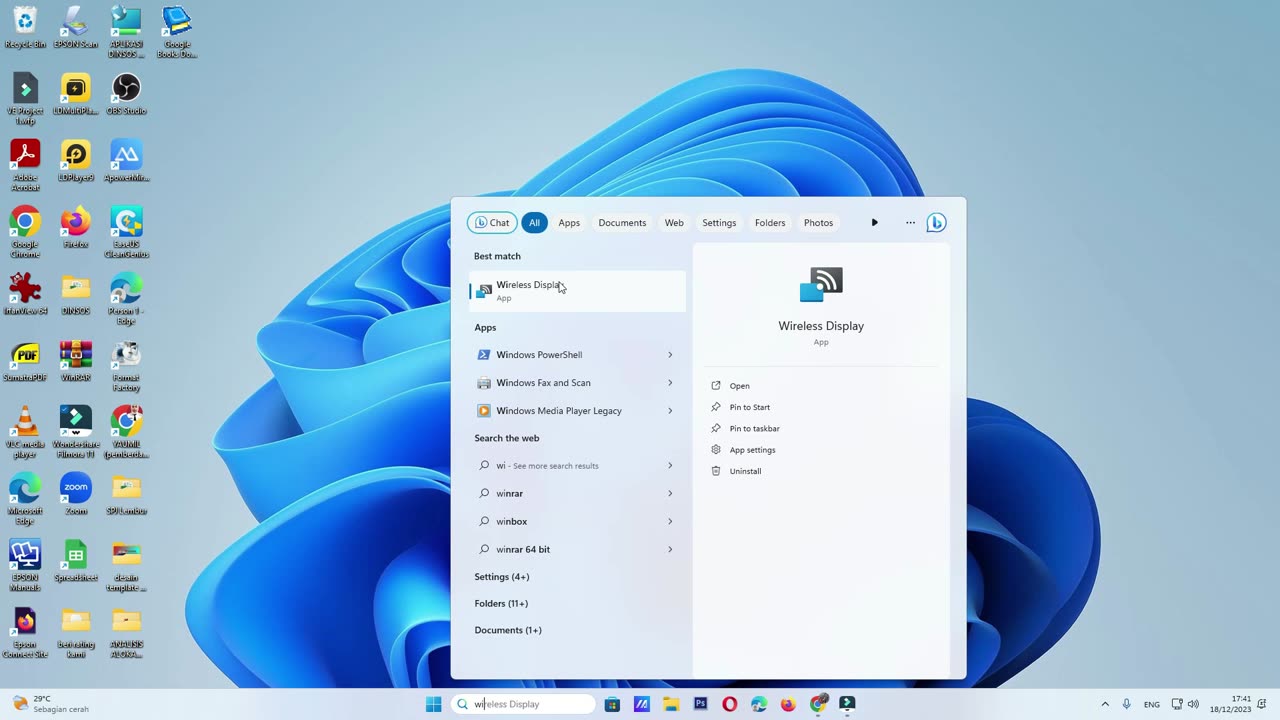Click the Windows Start button on taskbar
The height and width of the screenshot is (720, 1280).
pos(433,704)
